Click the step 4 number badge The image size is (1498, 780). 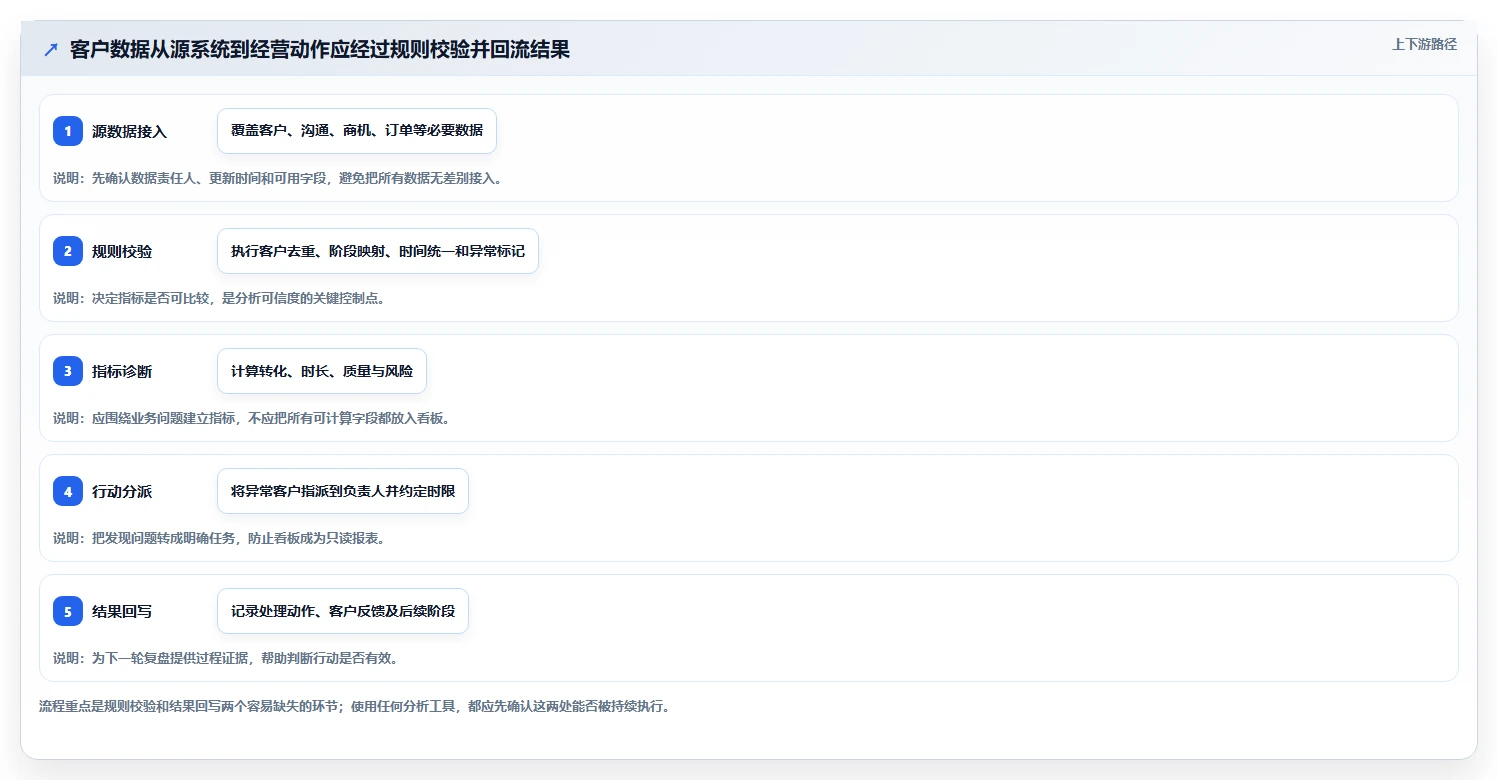click(68, 491)
